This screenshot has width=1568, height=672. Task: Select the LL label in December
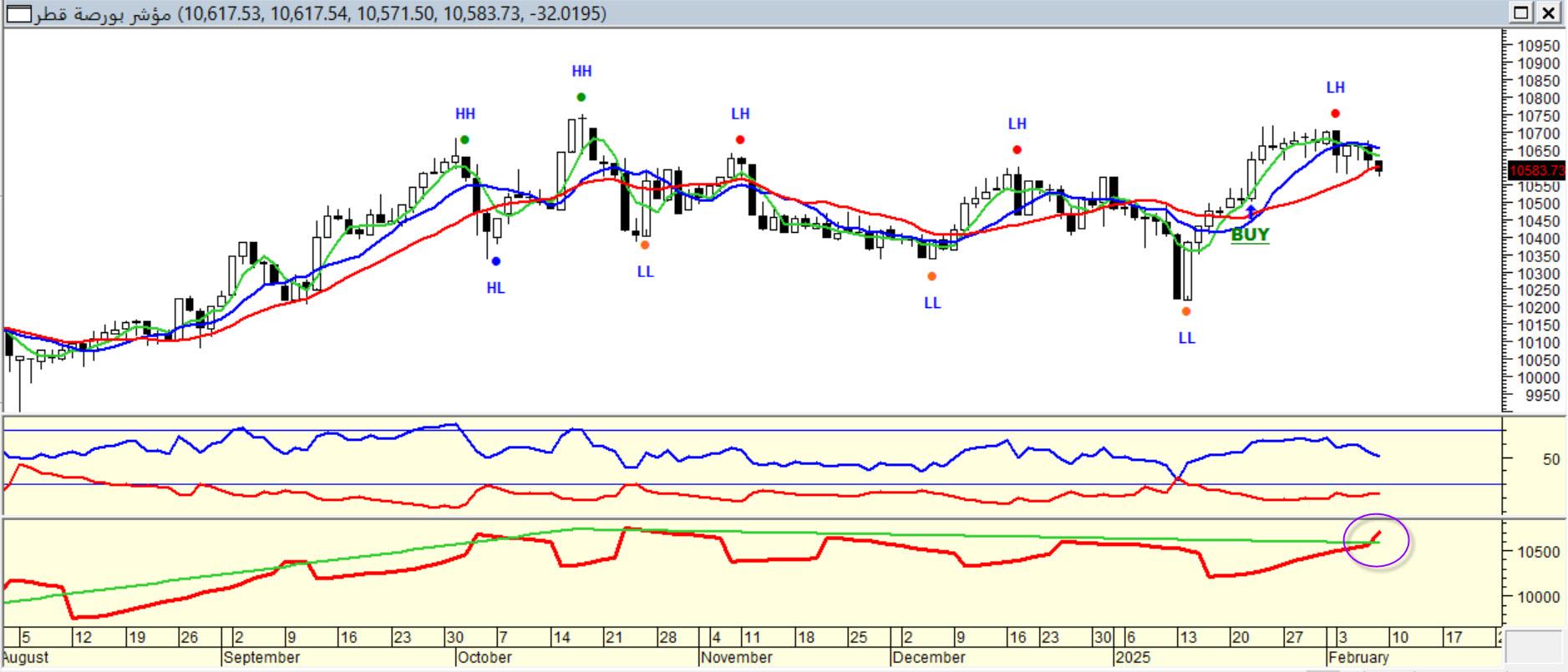(932, 303)
